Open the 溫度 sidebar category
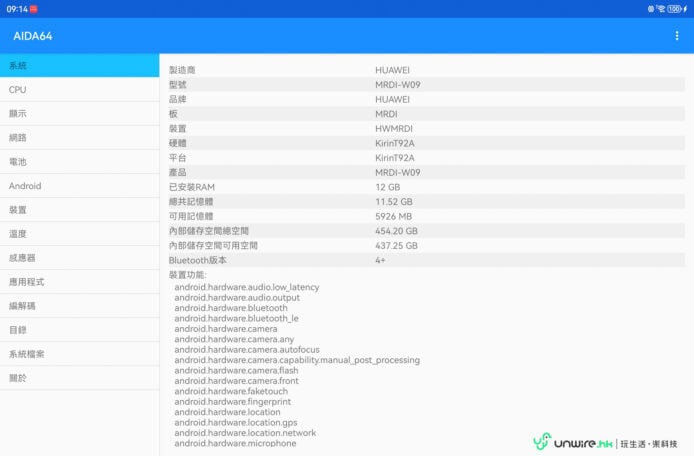The width and height of the screenshot is (694, 456). pyautogui.click(x=80, y=234)
